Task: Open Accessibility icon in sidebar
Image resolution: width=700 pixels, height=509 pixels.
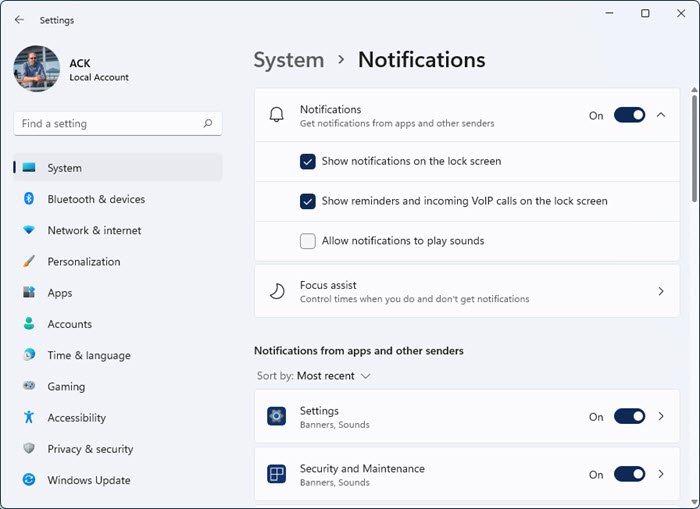Action: [x=29, y=418]
